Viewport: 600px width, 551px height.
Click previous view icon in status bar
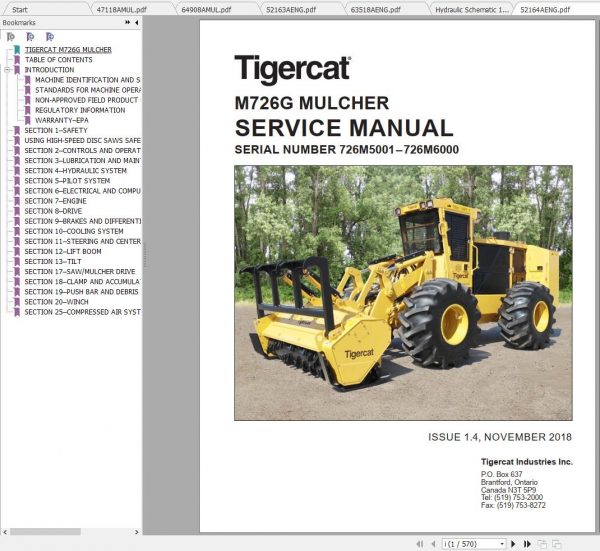(542, 544)
